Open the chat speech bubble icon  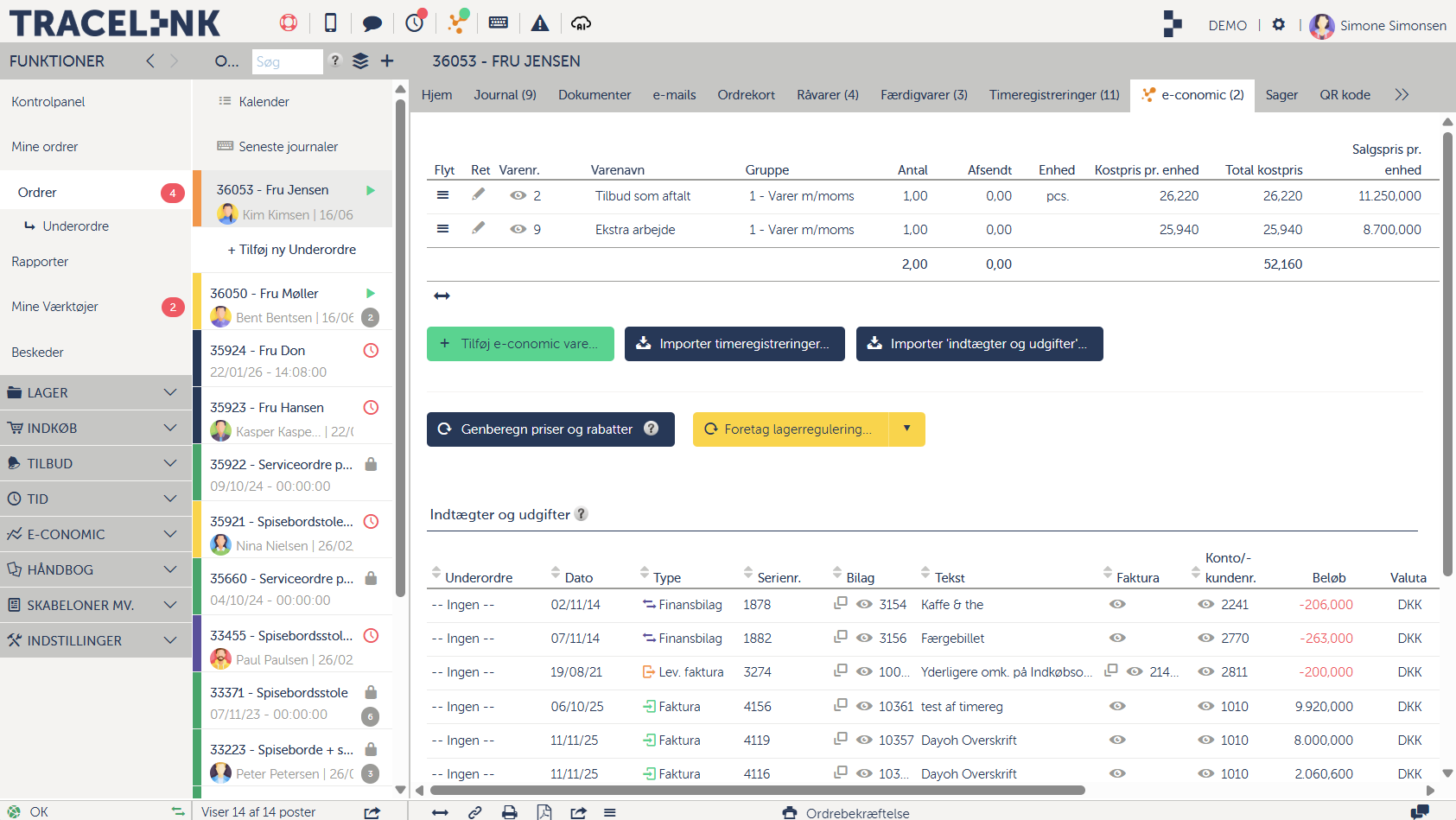coord(372,23)
